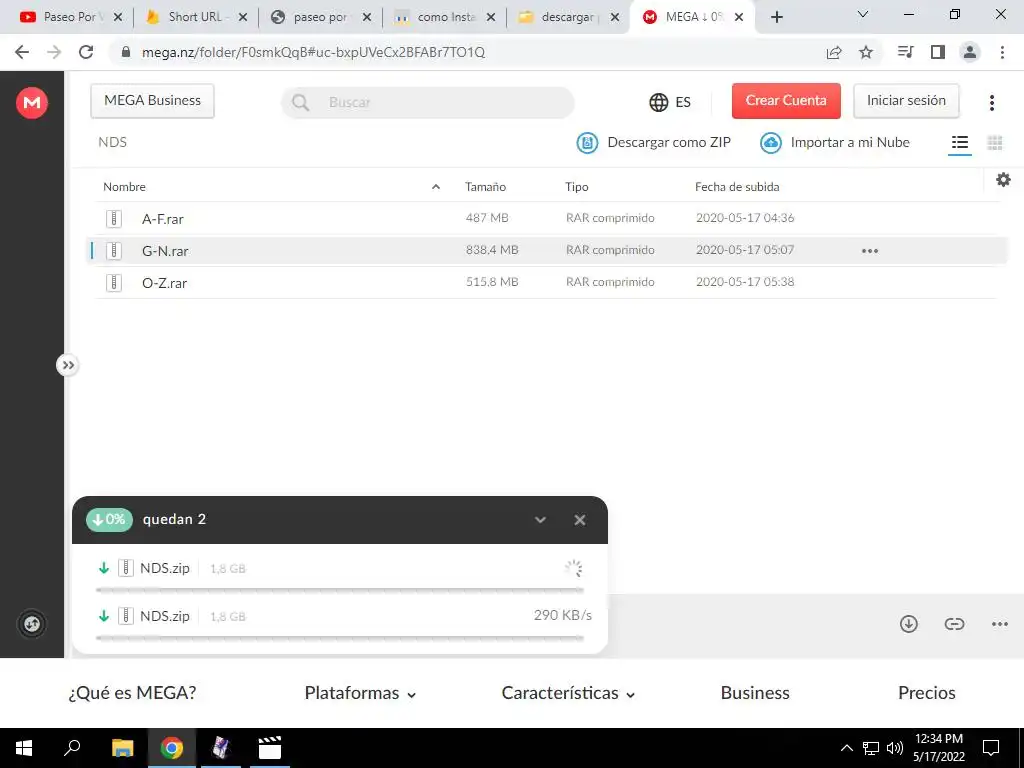Expand the Plataformas menu

[x=360, y=693]
